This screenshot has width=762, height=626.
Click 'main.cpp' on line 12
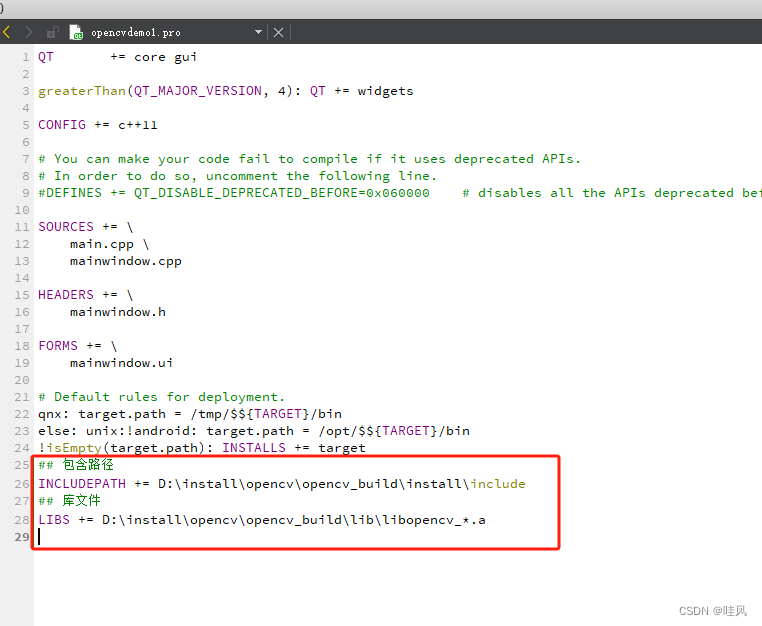[x=102, y=244]
